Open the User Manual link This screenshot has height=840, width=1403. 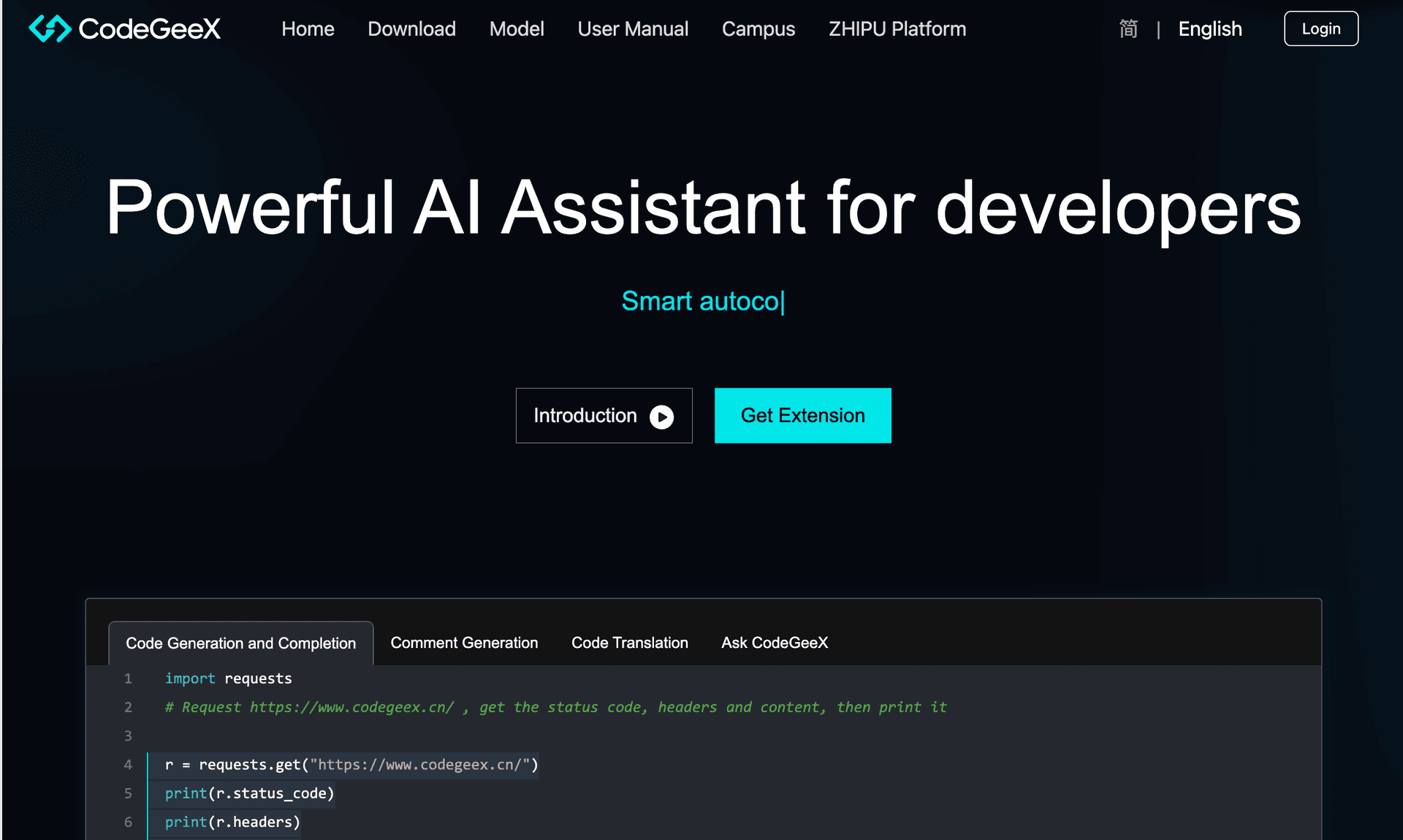coord(633,28)
